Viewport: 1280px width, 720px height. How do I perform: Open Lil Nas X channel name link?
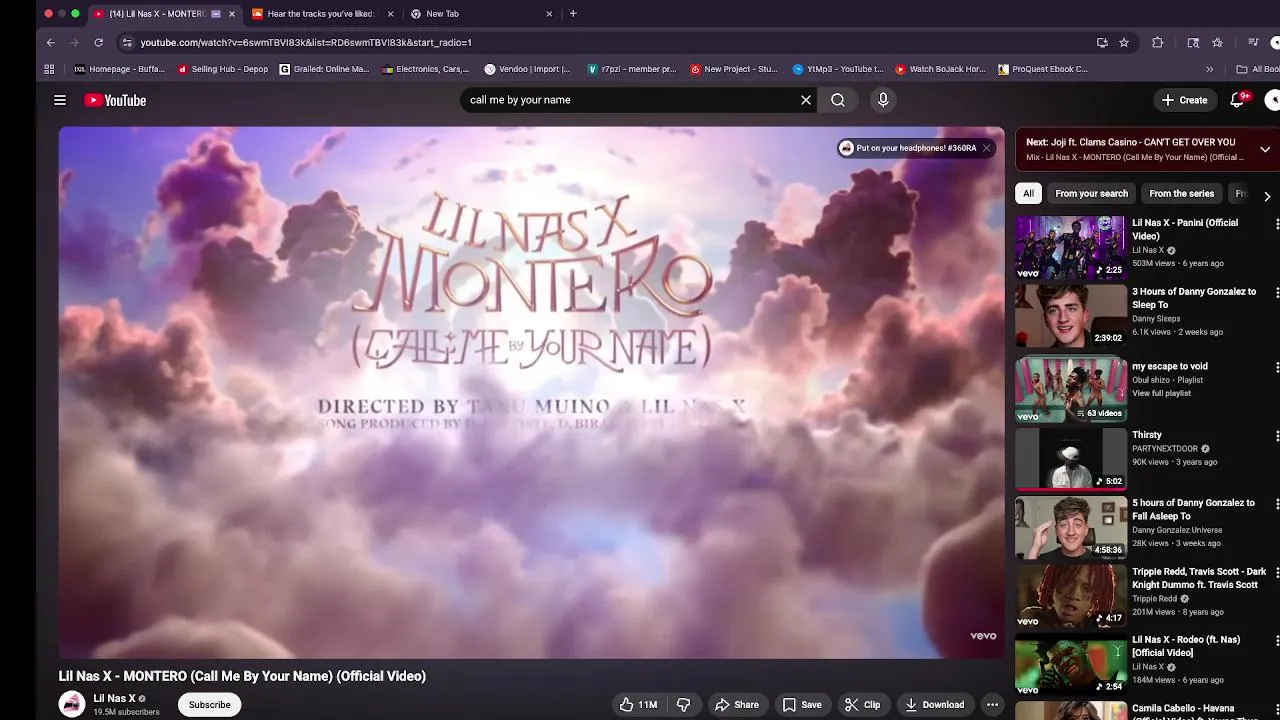pyautogui.click(x=114, y=698)
